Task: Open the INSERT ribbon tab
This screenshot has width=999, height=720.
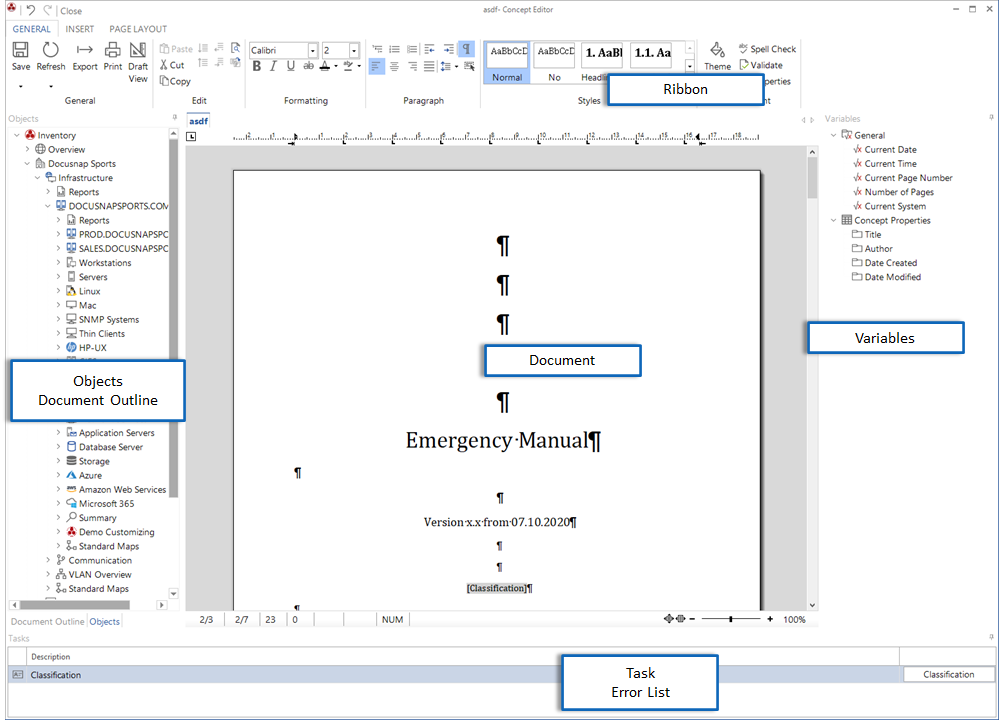Action: click(80, 29)
